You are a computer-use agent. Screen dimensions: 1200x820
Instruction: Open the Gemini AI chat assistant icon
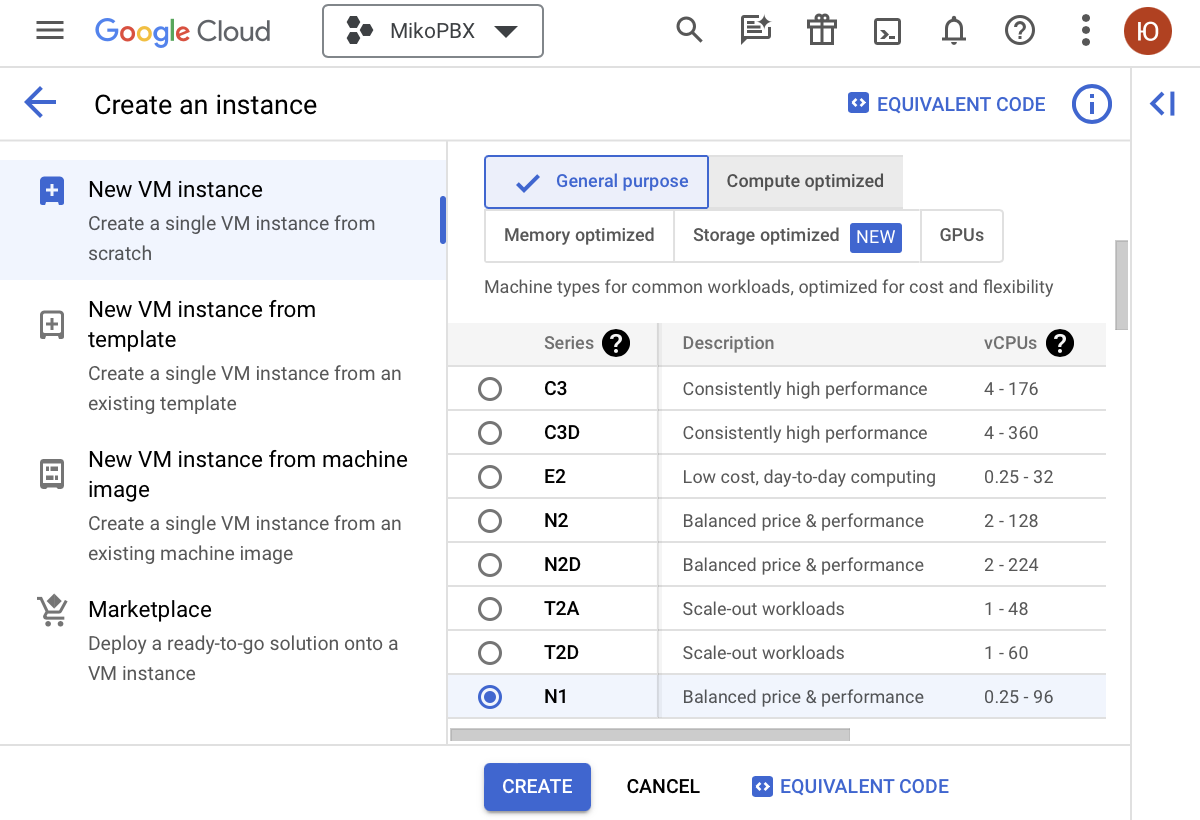[755, 31]
